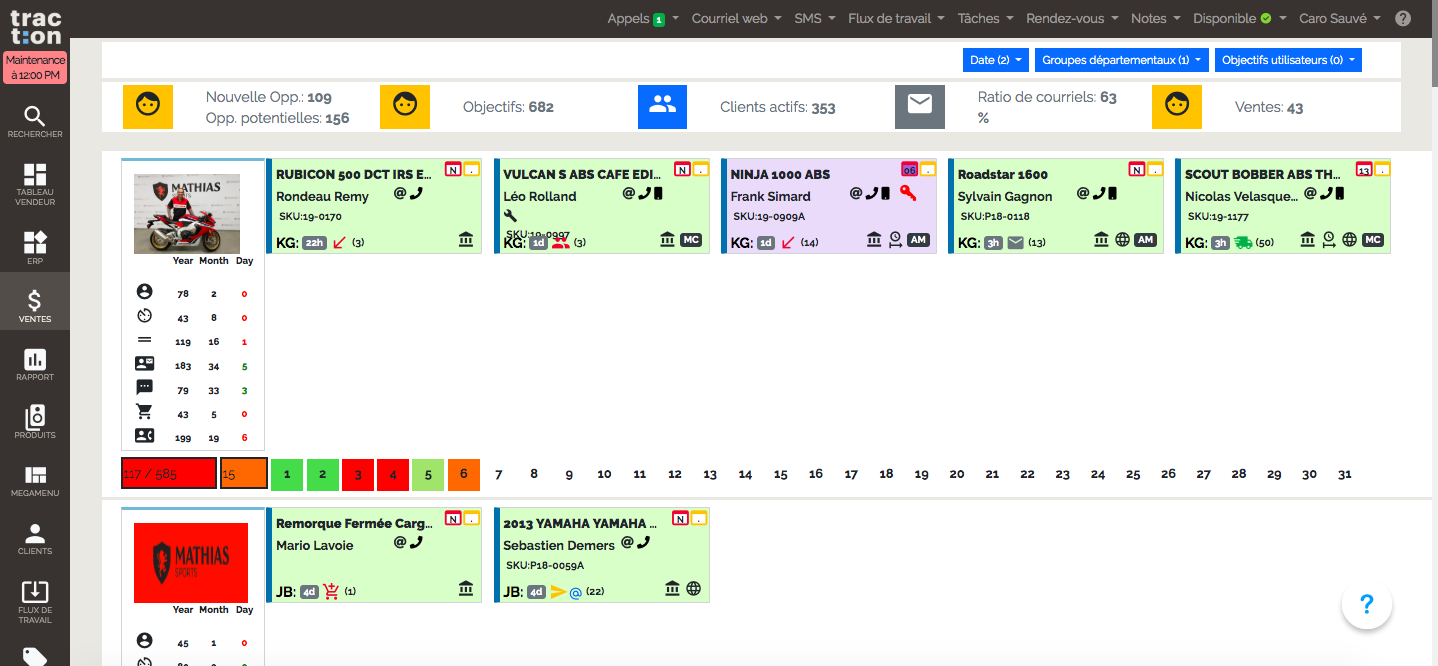Click the MC badge on the VULCAN S card
This screenshot has width=1438, height=666.
pyautogui.click(x=691, y=240)
